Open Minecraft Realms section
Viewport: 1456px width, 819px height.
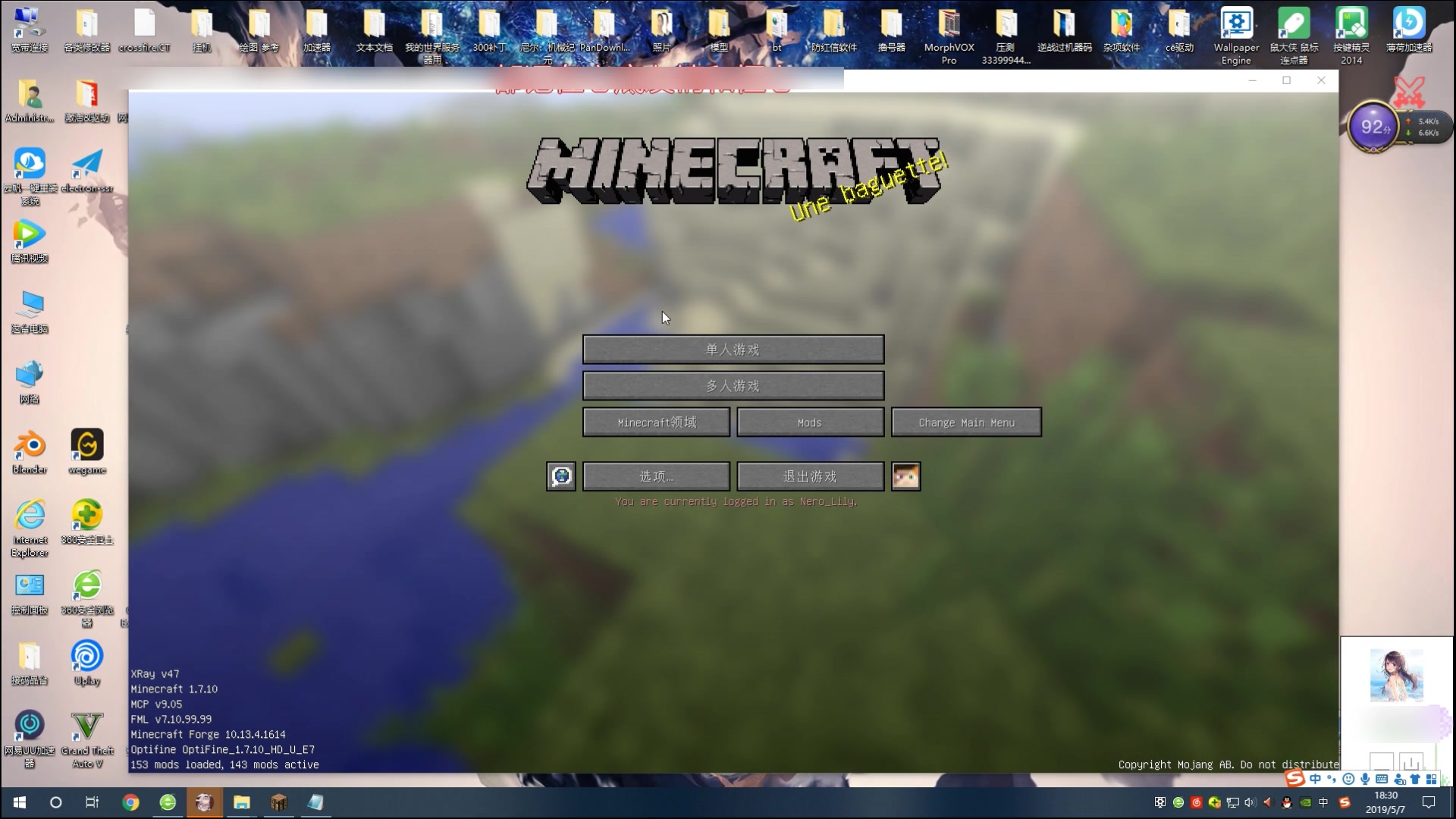(656, 422)
